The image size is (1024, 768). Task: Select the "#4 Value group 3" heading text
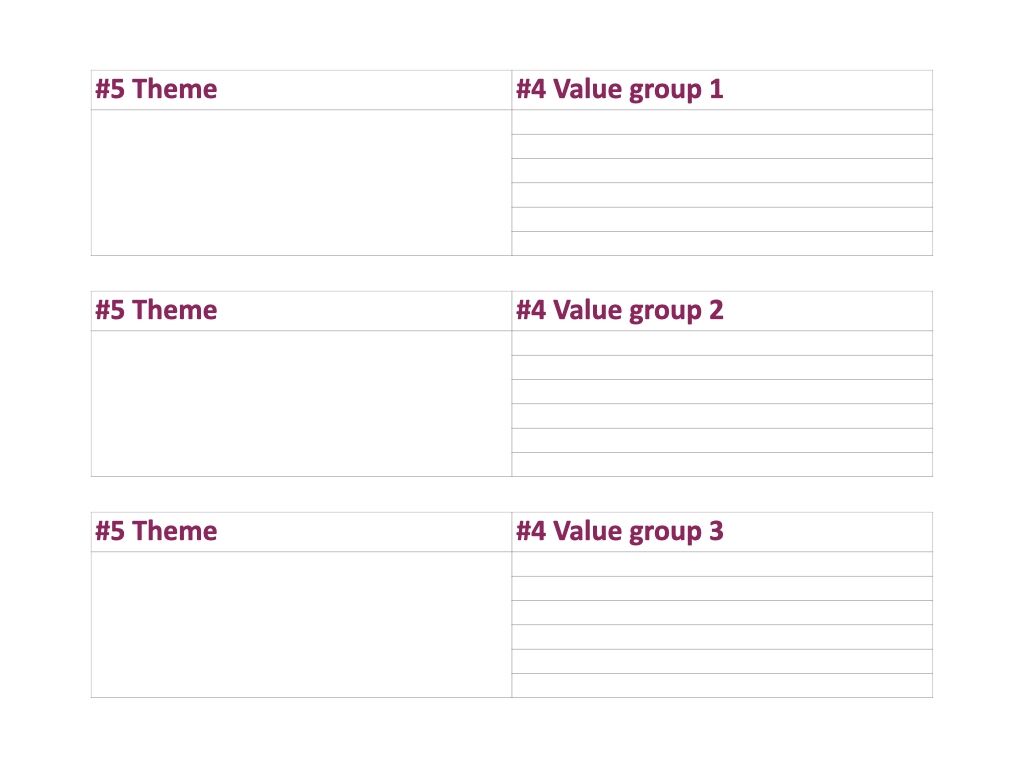(619, 531)
